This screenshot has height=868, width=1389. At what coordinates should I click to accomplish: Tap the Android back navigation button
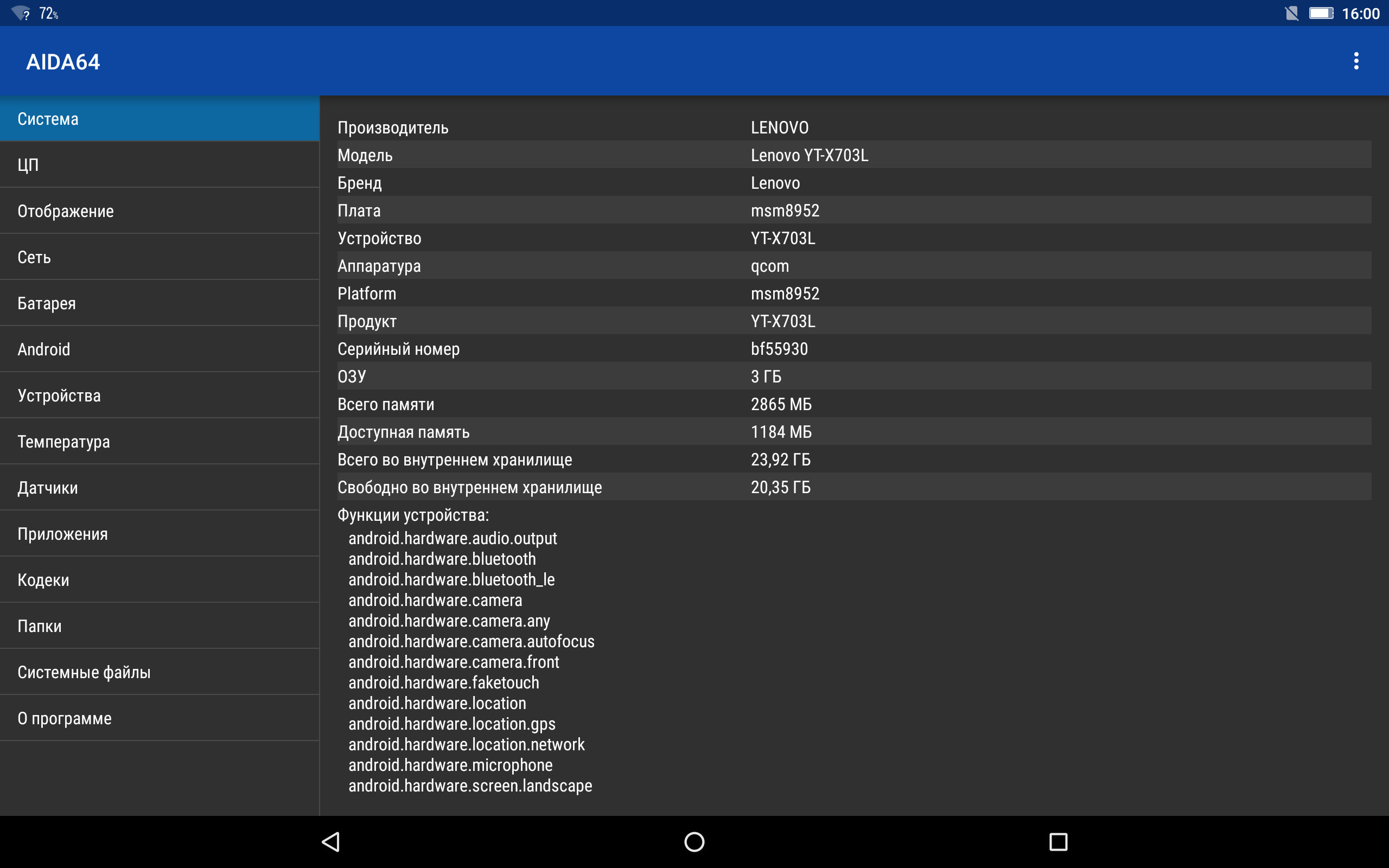click(x=331, y=841)
